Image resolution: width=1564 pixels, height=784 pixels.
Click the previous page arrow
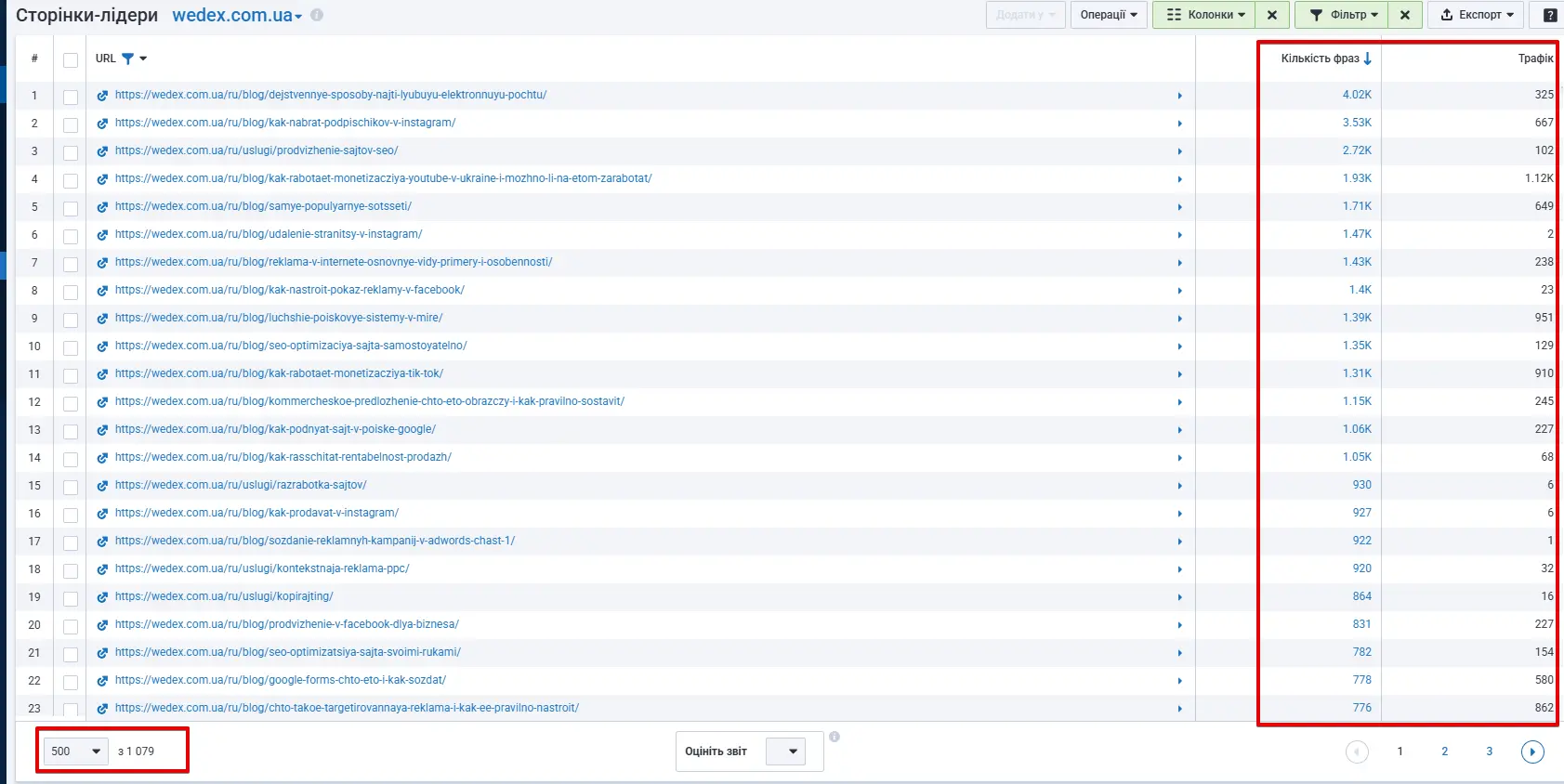[x=1357, y=751]
